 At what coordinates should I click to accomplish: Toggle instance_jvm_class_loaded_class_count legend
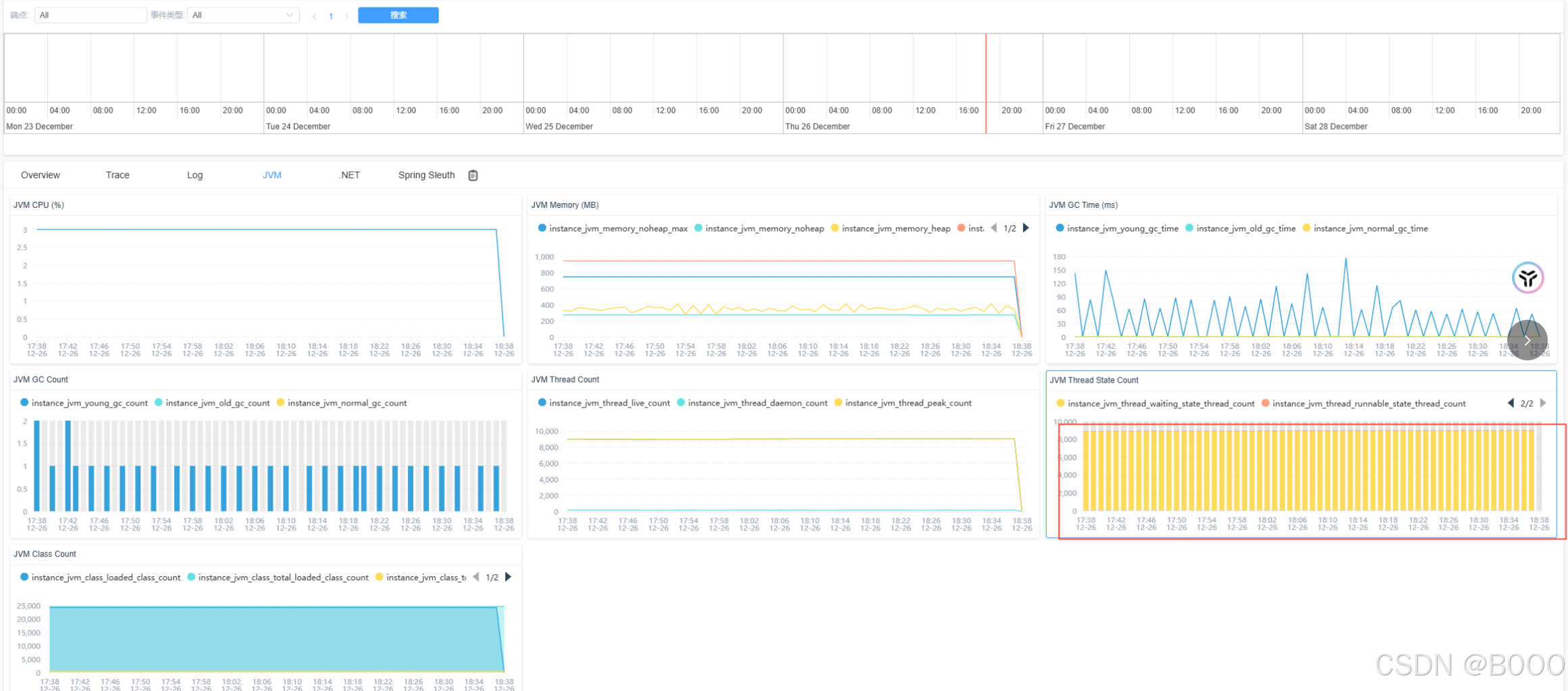(100, 577)
